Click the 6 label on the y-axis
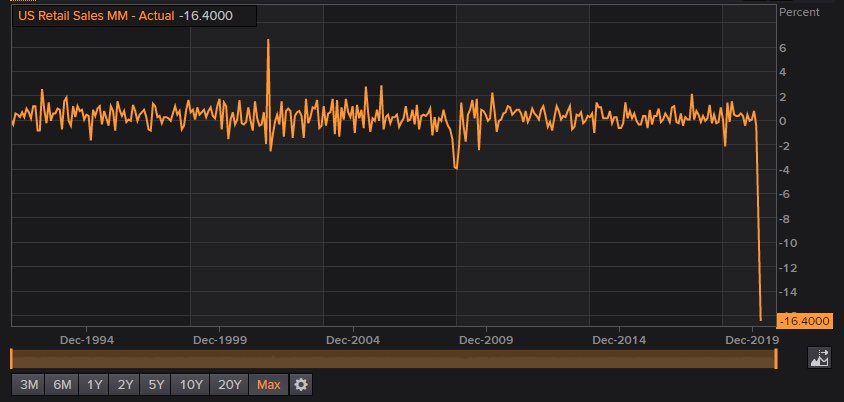 [x=783, y=48]
